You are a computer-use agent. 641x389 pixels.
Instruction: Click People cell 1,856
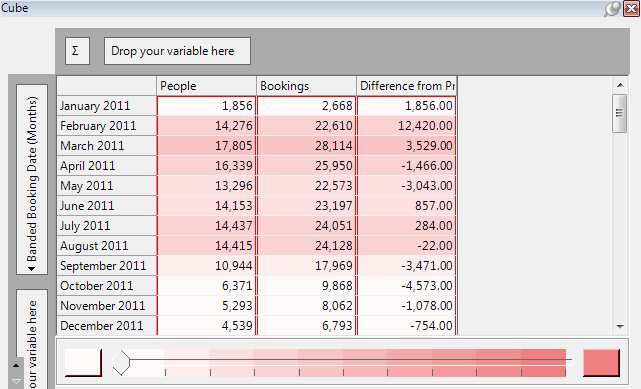click(206, 106)
